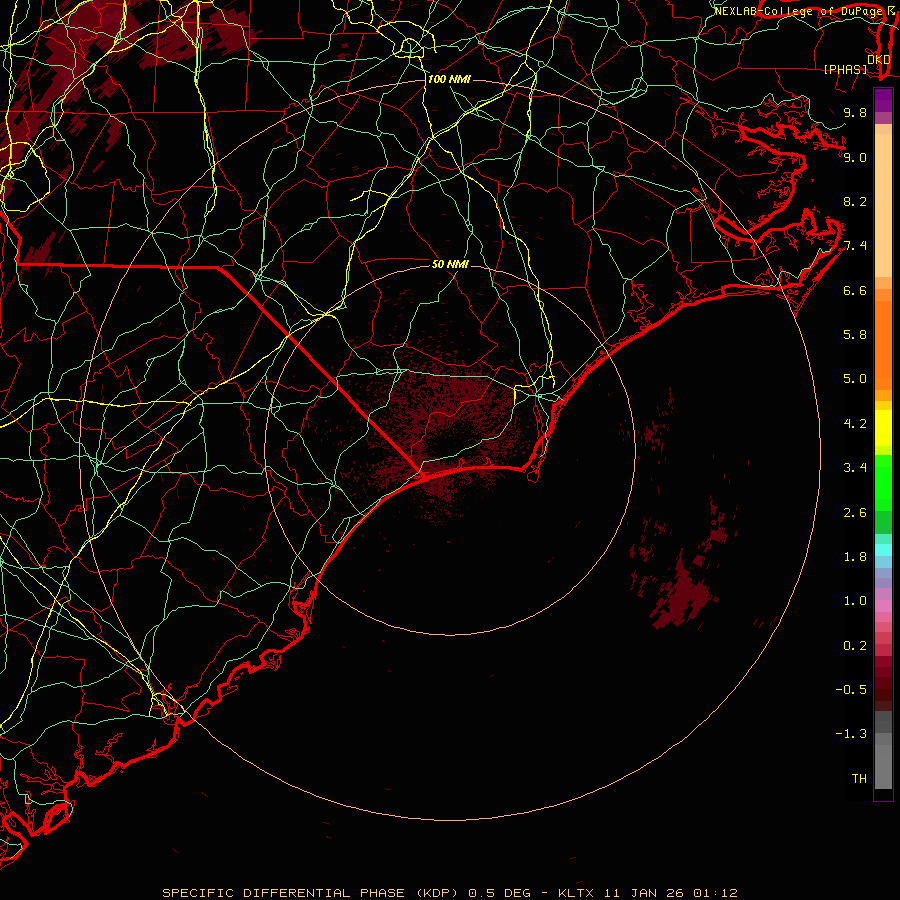
Task: Click the SPECIFIC DIFFERENTIAL PHASE (KDP) caption title
Action: click(311, 893)
